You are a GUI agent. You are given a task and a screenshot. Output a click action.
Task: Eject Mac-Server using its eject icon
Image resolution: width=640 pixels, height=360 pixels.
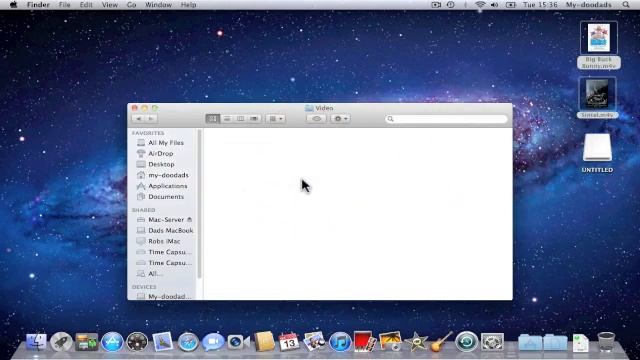[189, 220]
